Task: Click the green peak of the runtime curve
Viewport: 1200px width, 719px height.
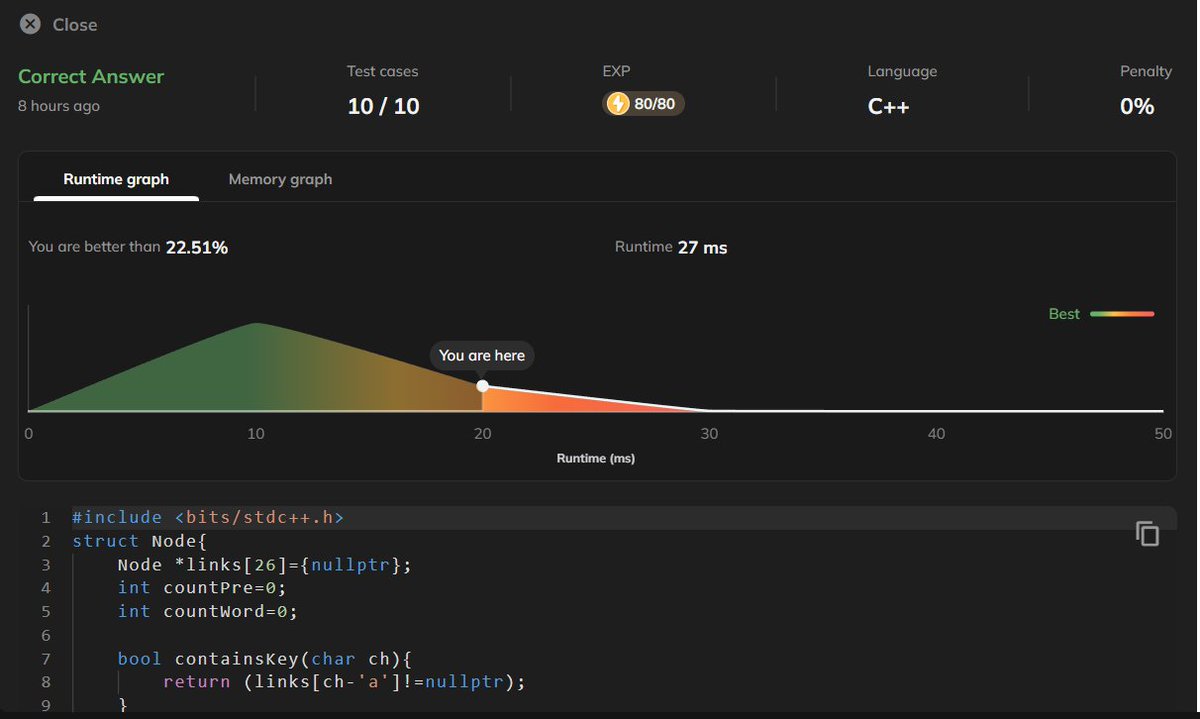Action: coord(257,324)
